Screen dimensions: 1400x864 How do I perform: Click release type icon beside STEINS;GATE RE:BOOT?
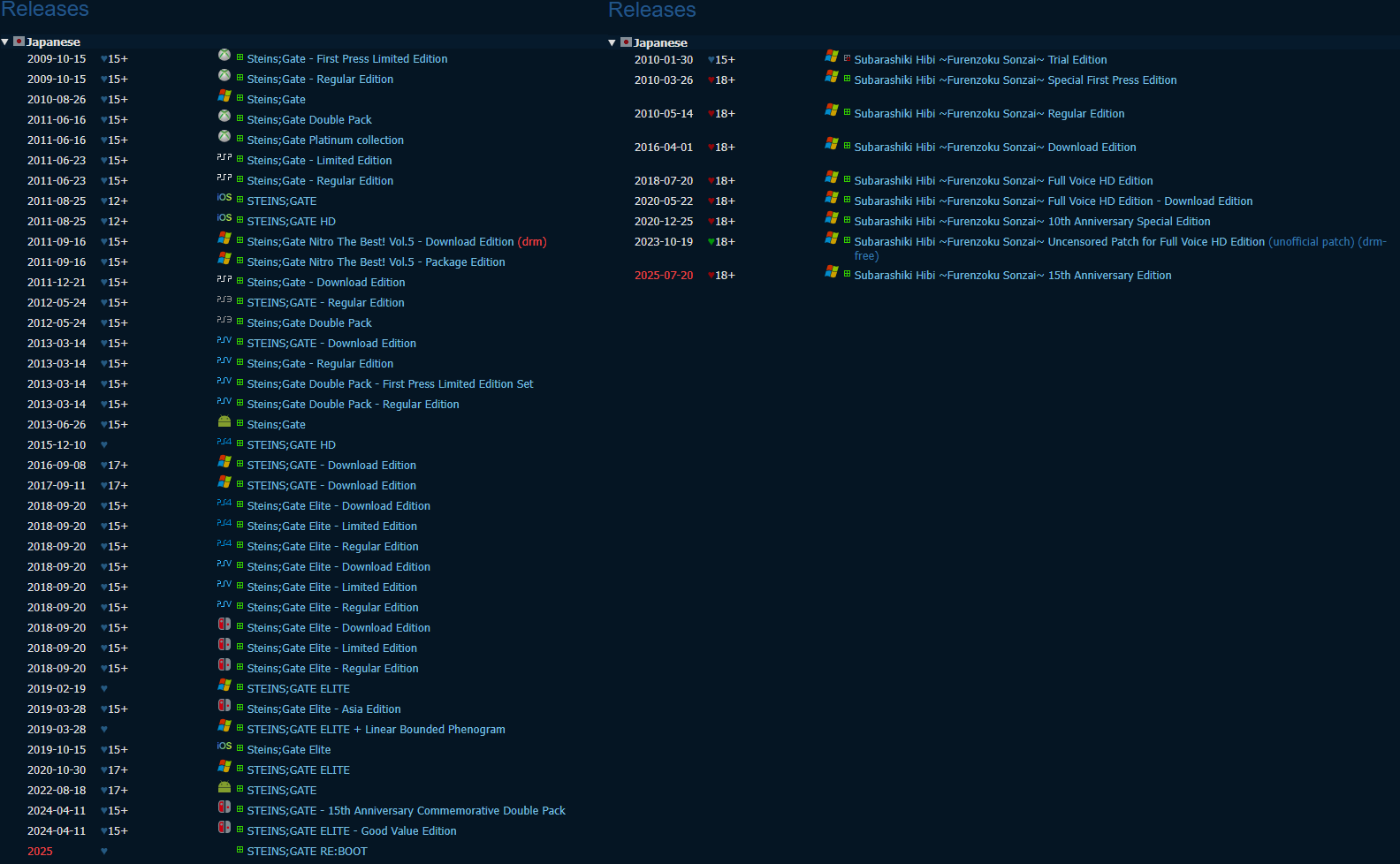[240, 850]
